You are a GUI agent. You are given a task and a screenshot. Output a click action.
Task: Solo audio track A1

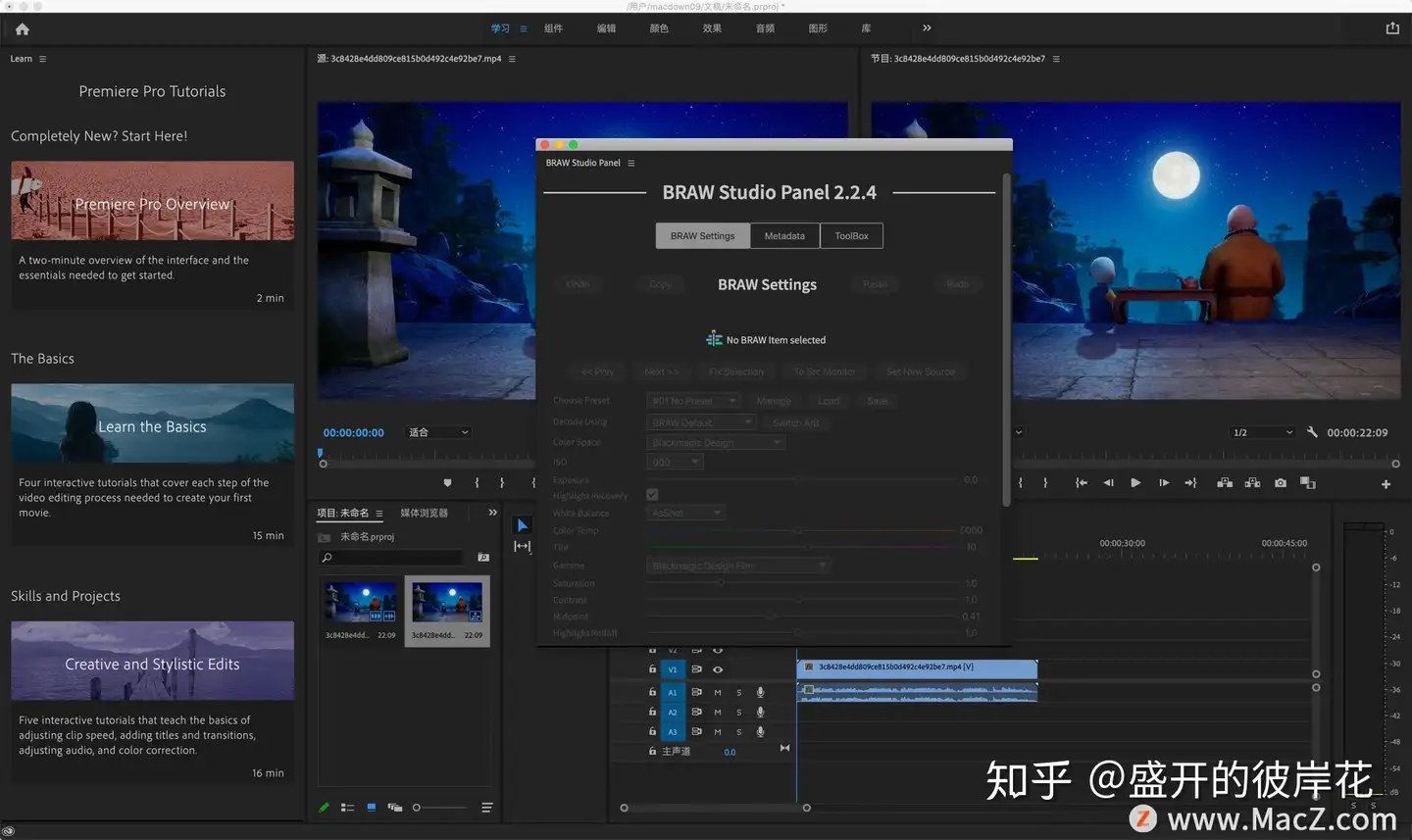click(x=739, y=692)
